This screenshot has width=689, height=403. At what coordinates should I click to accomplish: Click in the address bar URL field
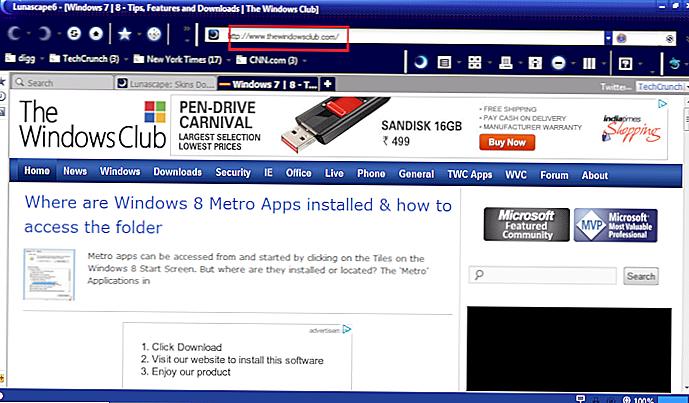404,37
